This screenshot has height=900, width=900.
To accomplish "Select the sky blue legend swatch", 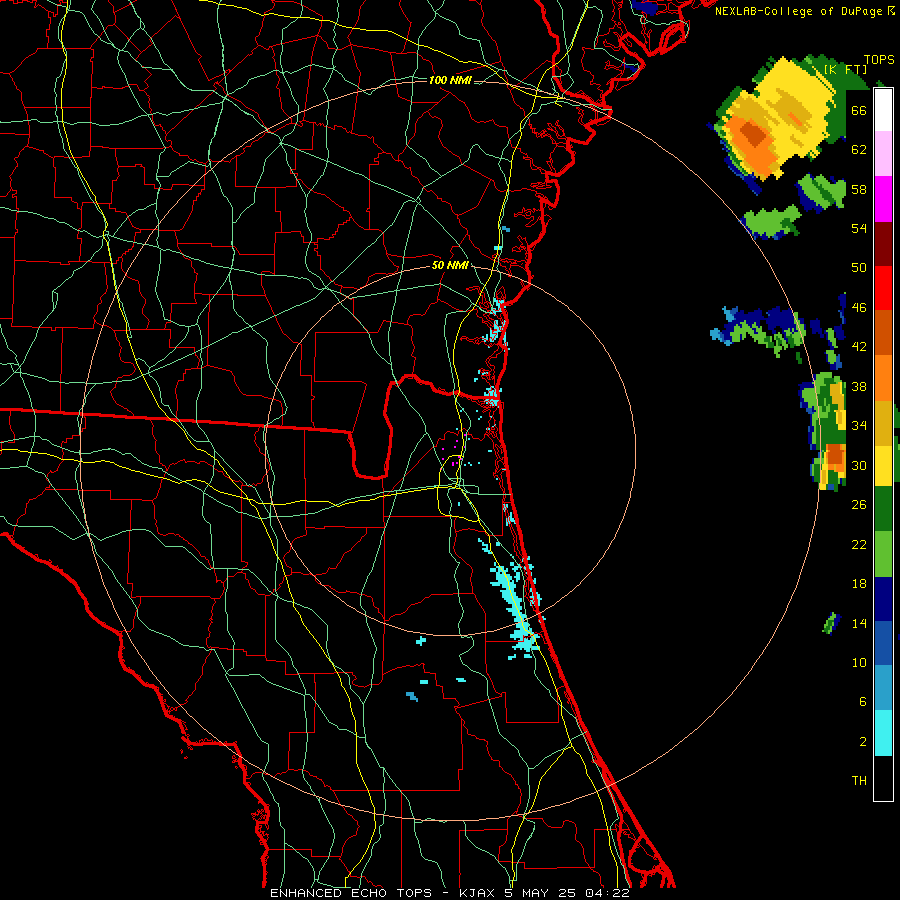I will click(x=883, y=688).
